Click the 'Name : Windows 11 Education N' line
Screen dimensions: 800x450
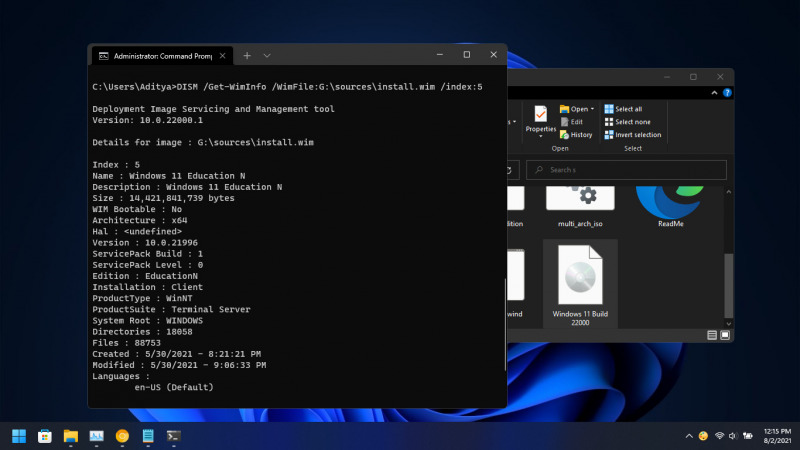click(x=169, y=176)
